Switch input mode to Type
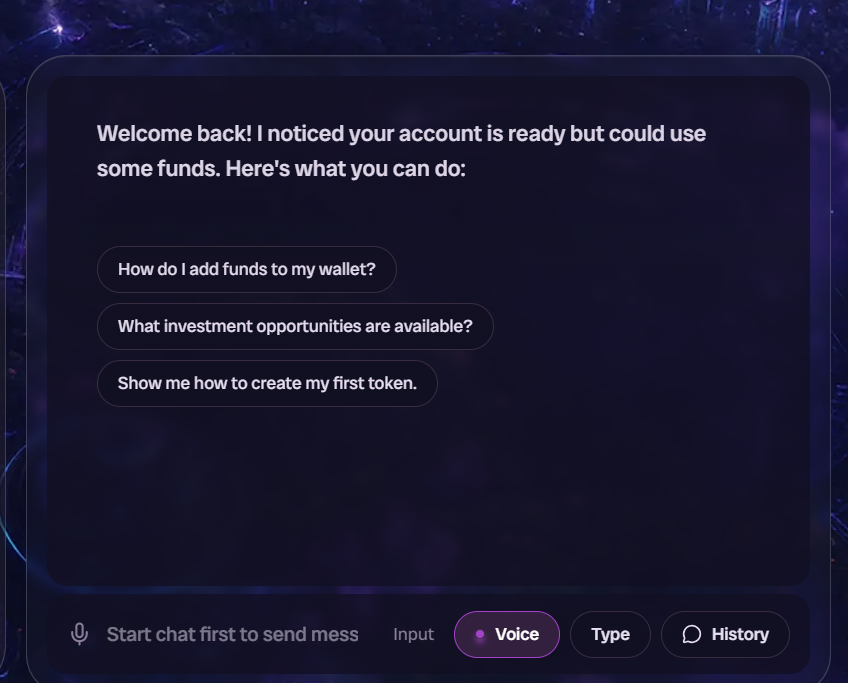Viewport: 848px width, 683px height. coord(610,634)
